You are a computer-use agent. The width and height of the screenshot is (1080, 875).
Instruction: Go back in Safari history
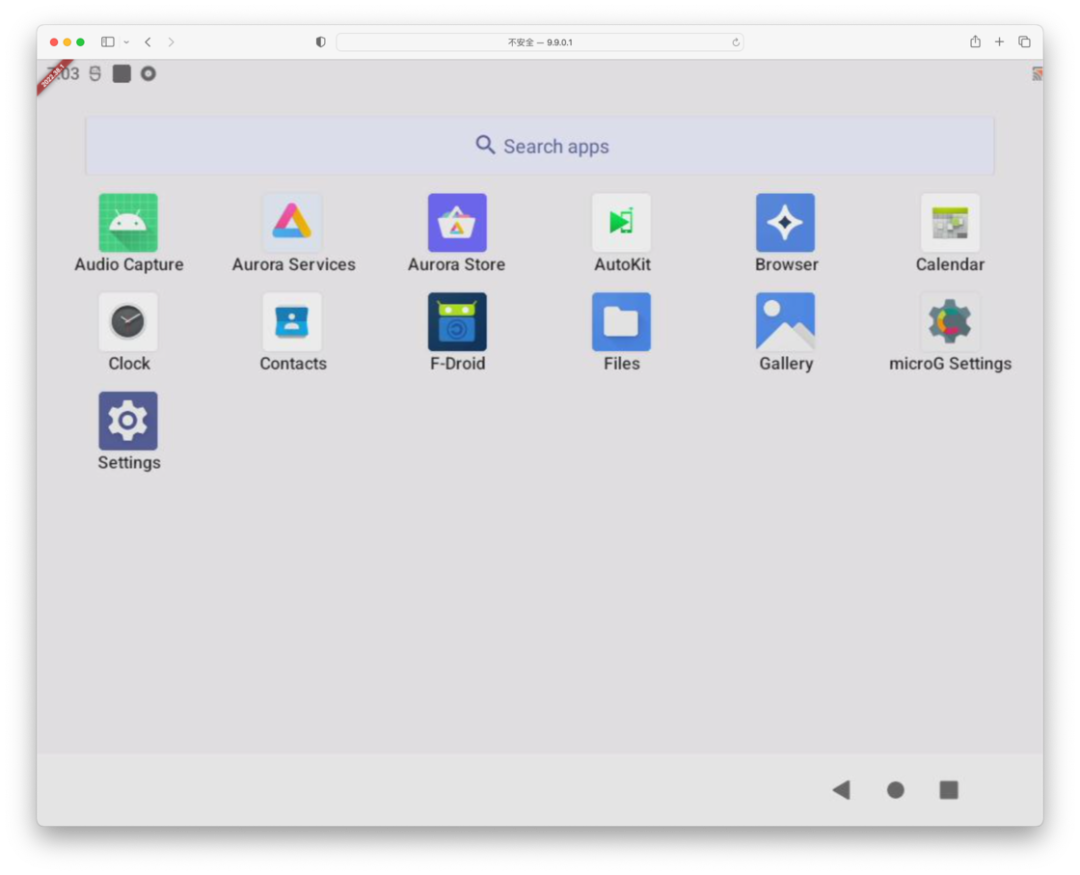tap(147, 42)
